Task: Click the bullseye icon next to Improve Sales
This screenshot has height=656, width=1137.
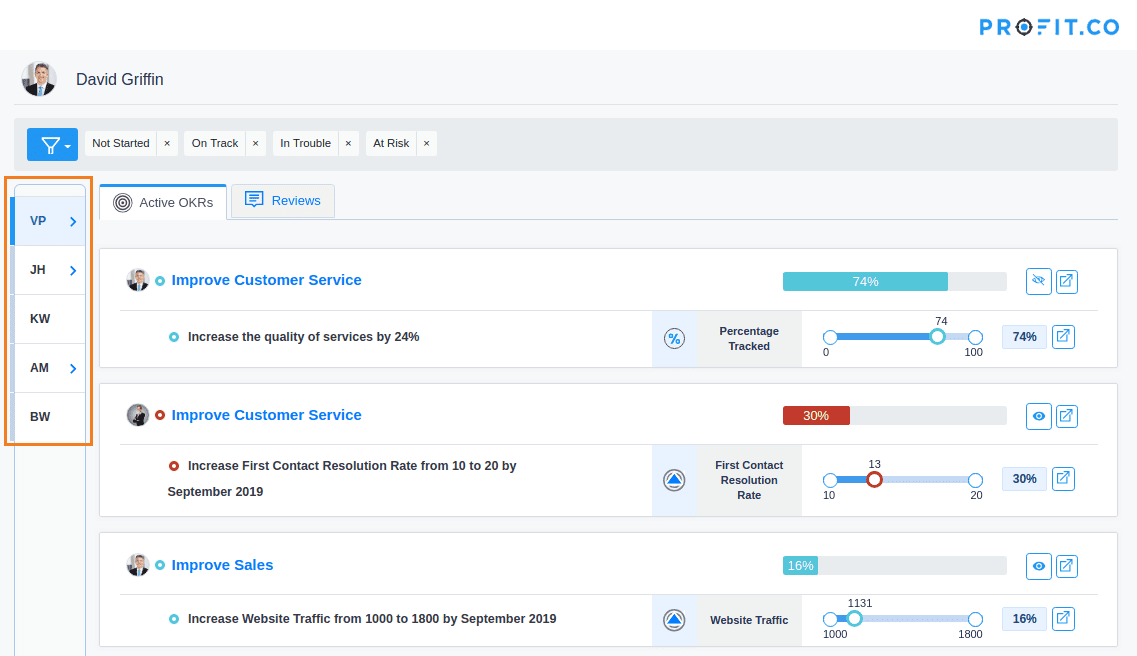Action: tap(162, 565)
